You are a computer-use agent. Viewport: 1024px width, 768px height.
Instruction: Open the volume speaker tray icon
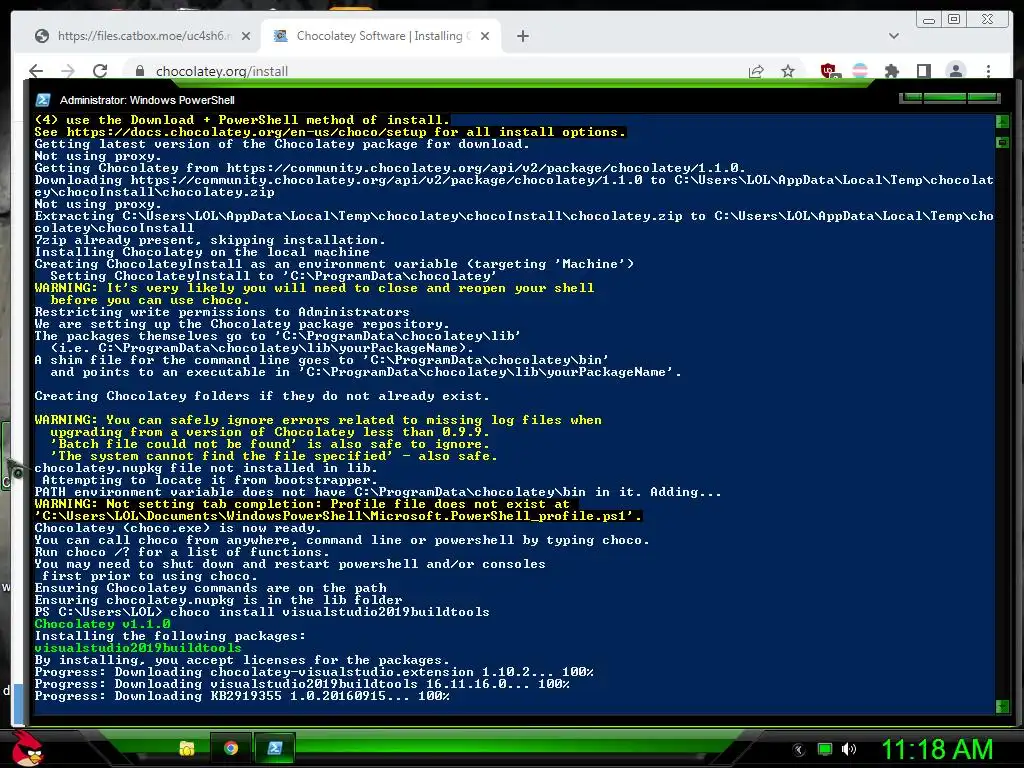coord(849,750)
